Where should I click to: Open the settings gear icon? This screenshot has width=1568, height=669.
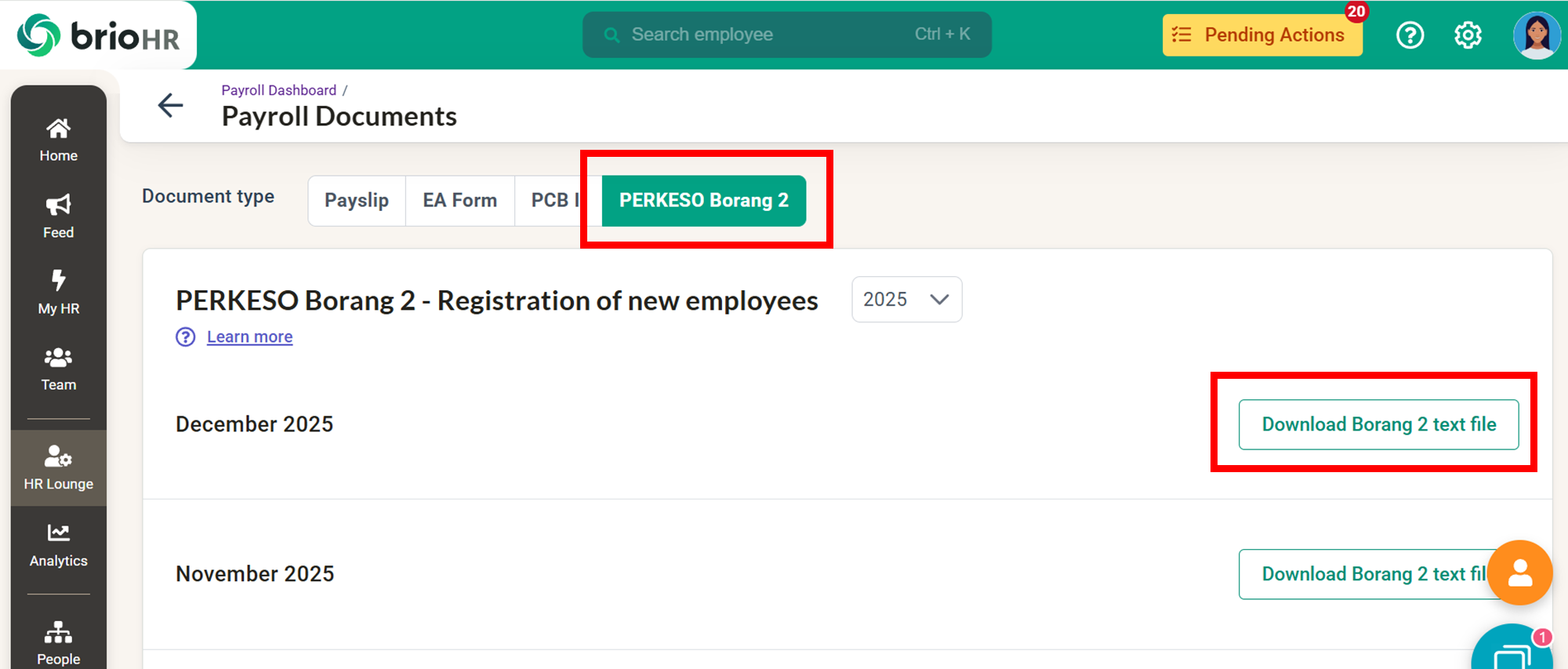(x=1468, y=35)
